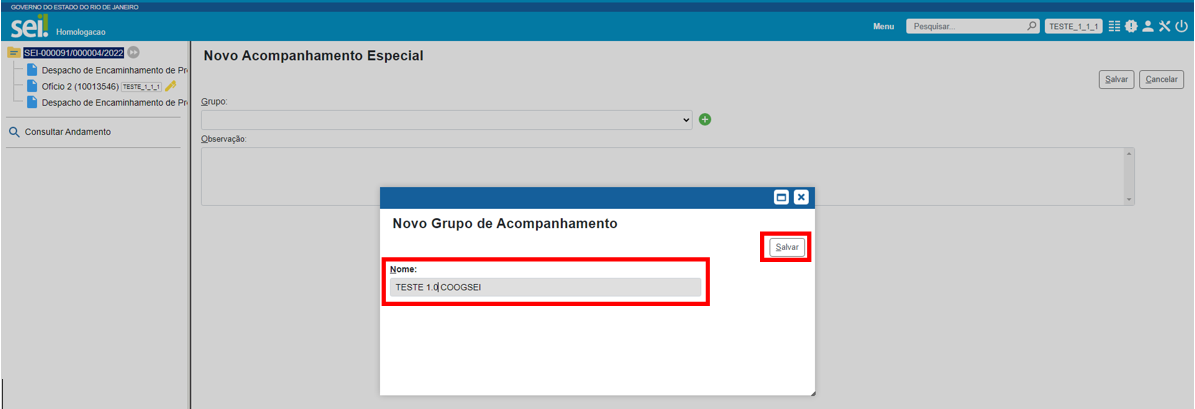Image resolution: width=1195 pixels, height=409 pixels.
Task: Open the Grupo dropdown list
Action: click(447, 120)
